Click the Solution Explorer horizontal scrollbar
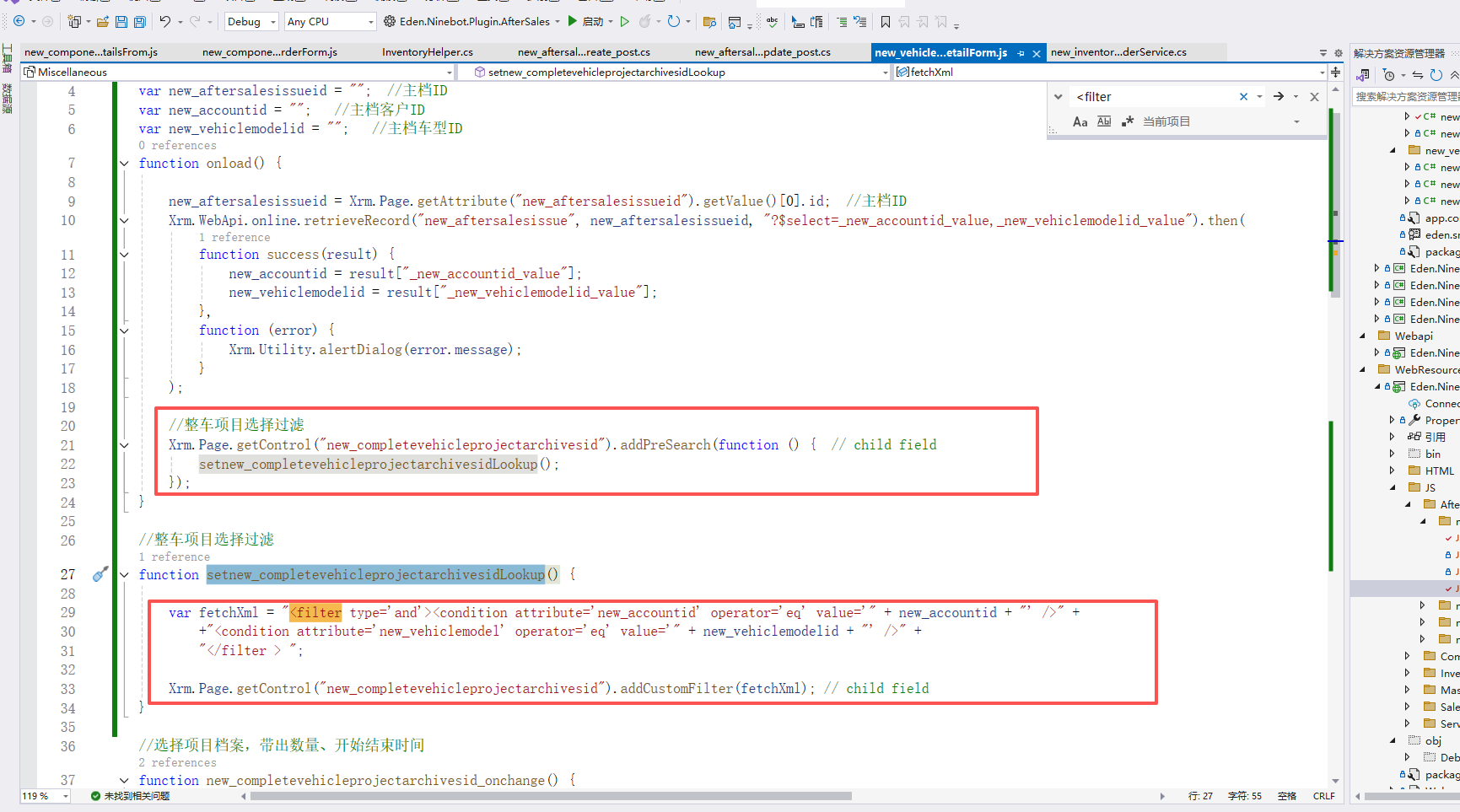 click(x=1412, y=796)
